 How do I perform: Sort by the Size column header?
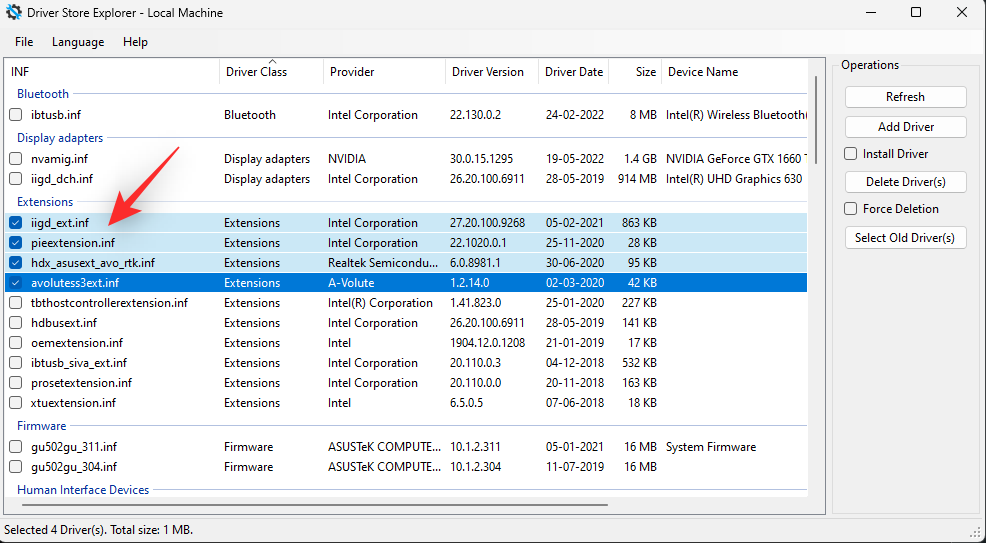[x=635, y=72]
